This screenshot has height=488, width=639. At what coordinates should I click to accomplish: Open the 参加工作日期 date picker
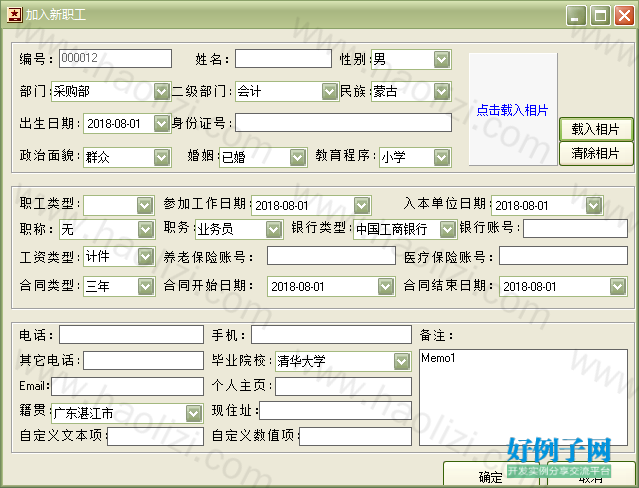(361, 205)
